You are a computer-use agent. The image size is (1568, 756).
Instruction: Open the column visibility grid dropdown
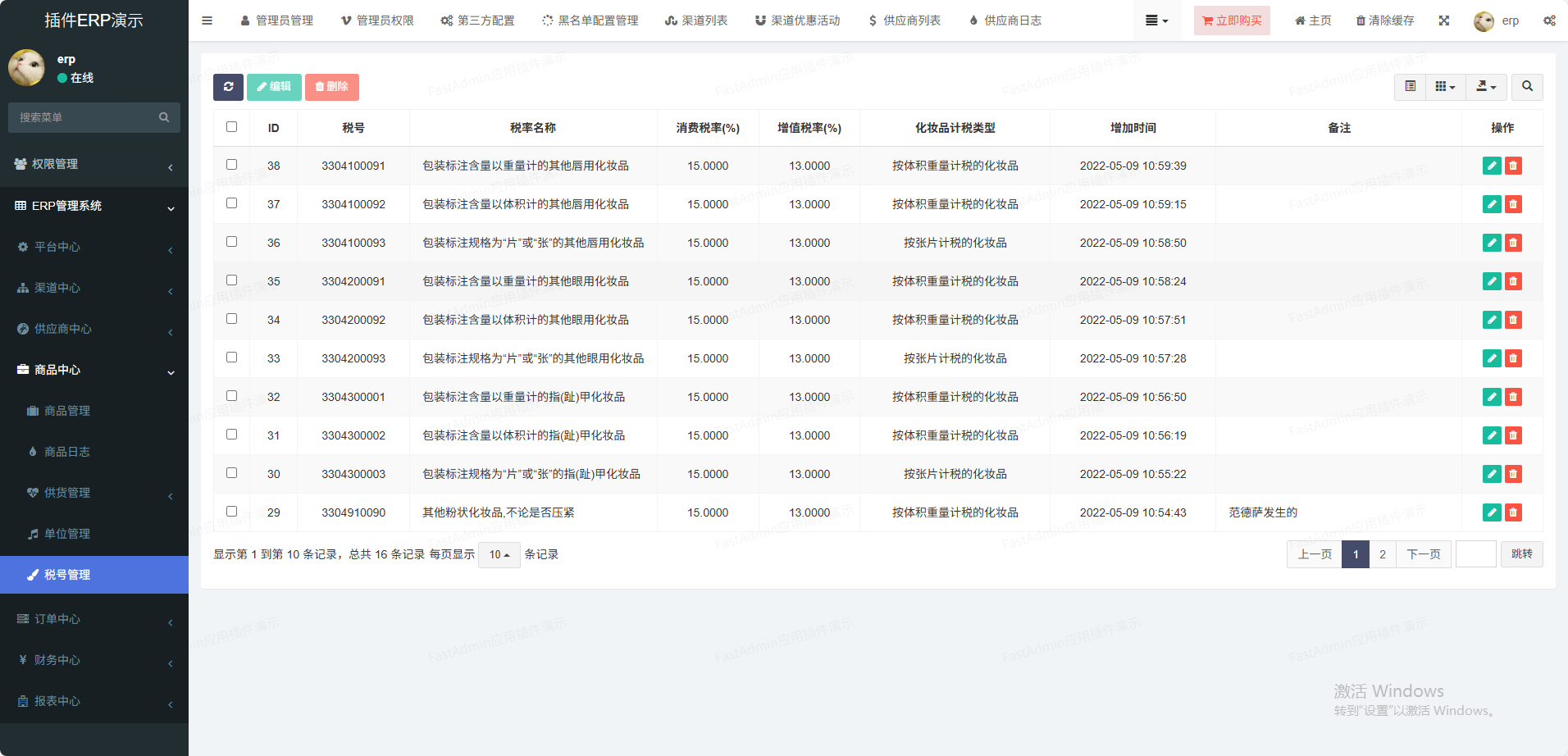1444,87
